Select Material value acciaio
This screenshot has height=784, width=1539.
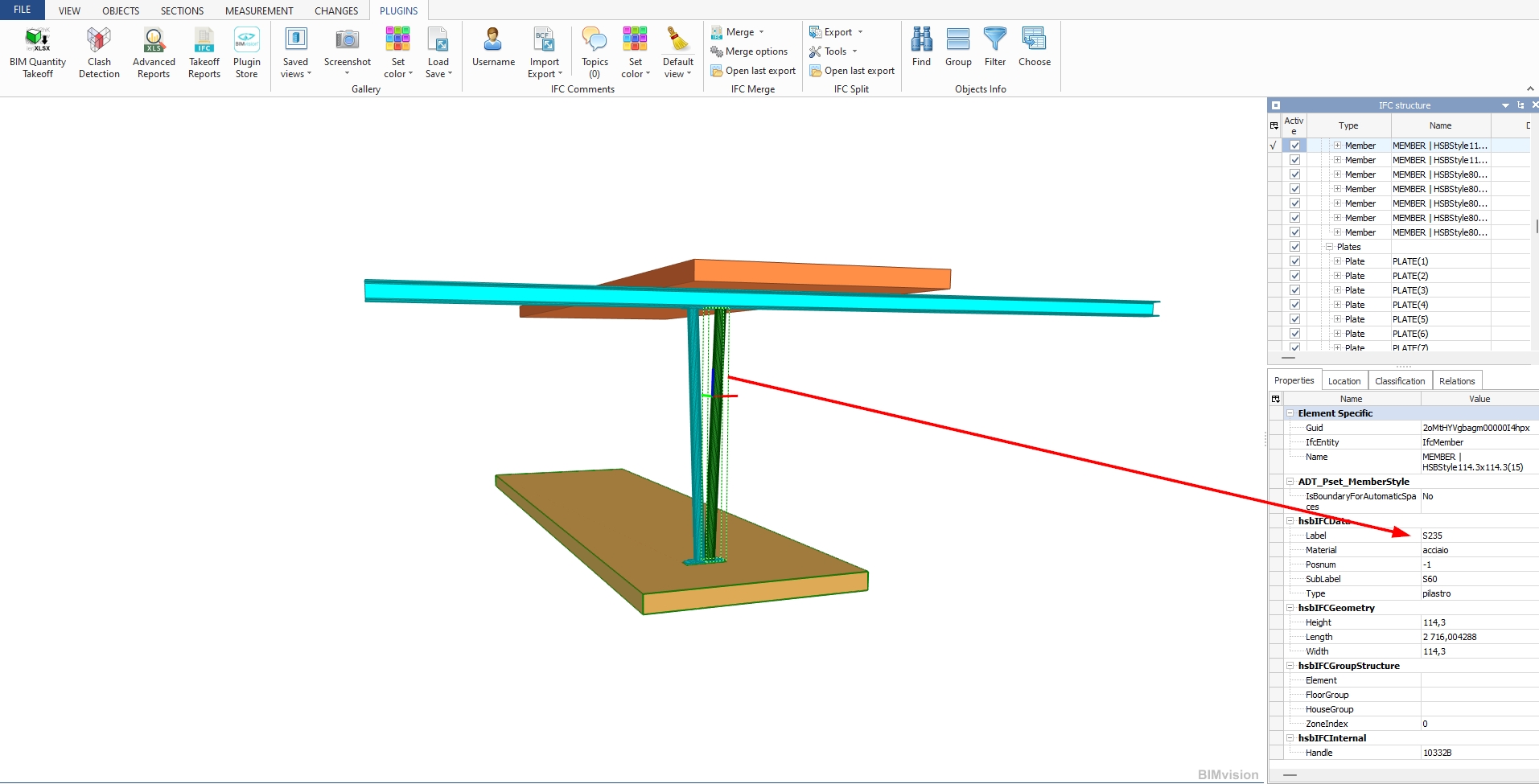pyautogui.click(x=1435, y=550)
